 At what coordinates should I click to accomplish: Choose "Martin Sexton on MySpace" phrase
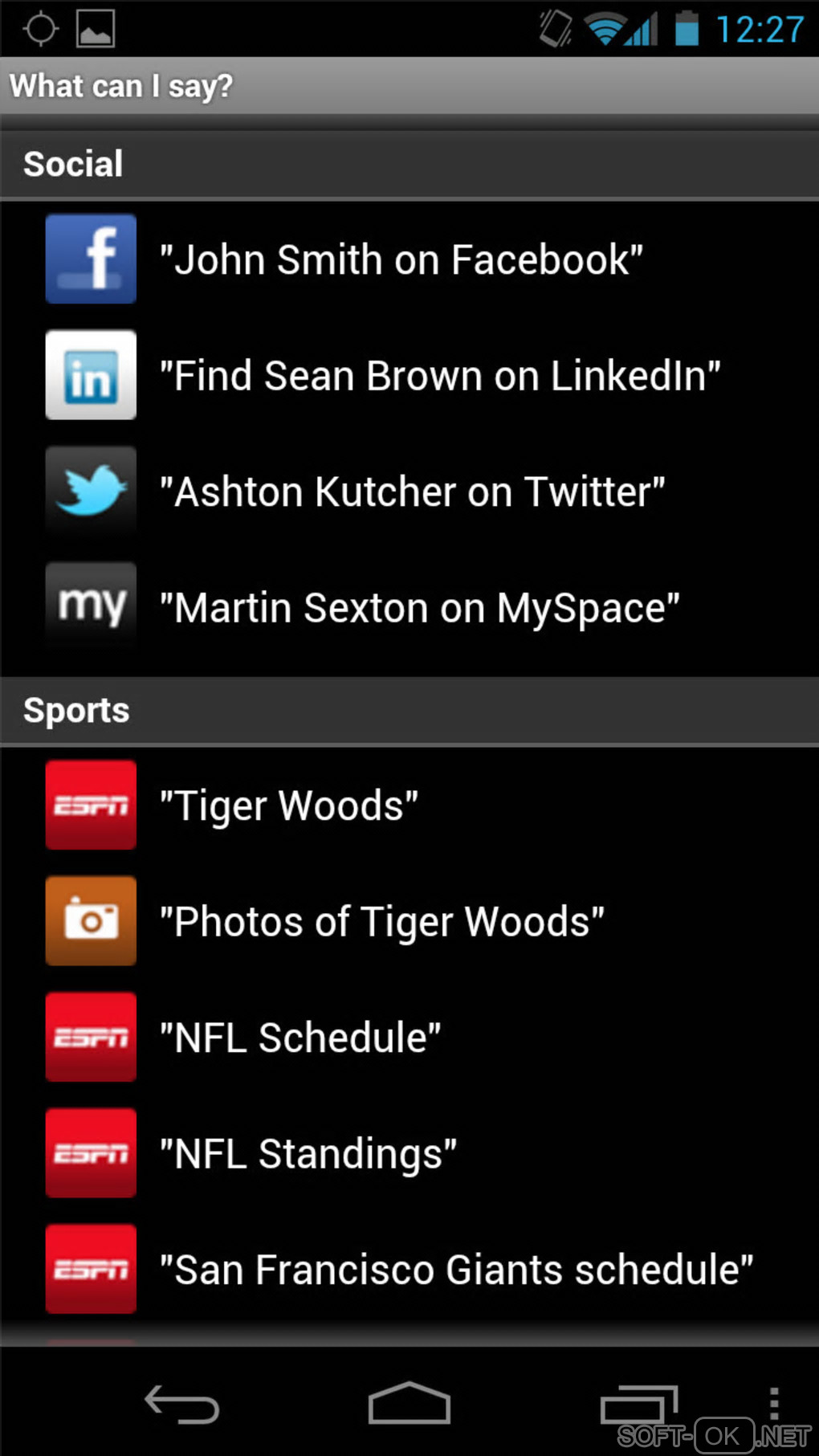(419, 608)
